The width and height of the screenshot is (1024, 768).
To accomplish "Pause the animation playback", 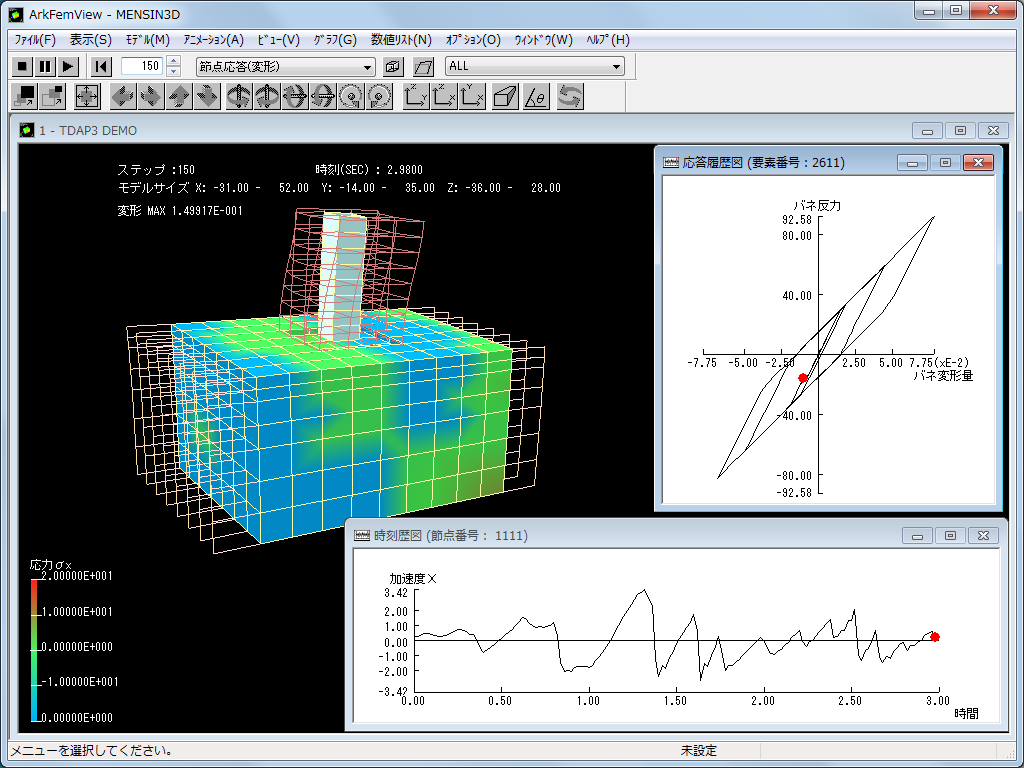I will tap(45, 66).
